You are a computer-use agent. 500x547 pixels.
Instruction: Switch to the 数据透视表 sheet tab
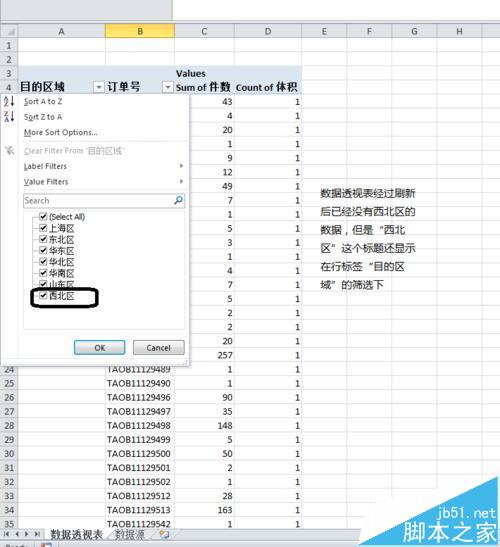pos(76,534)
